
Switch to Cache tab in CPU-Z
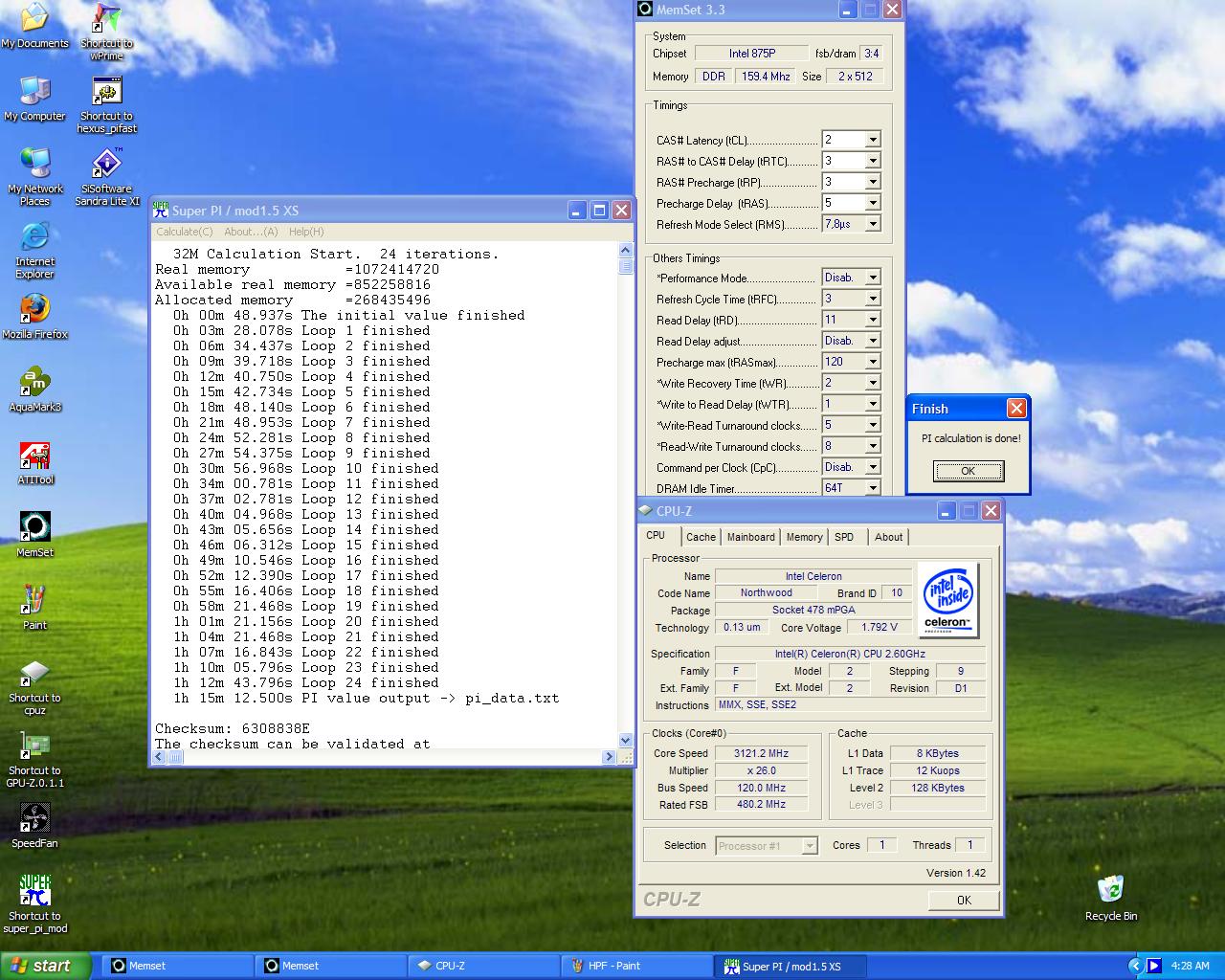(701, 537)
